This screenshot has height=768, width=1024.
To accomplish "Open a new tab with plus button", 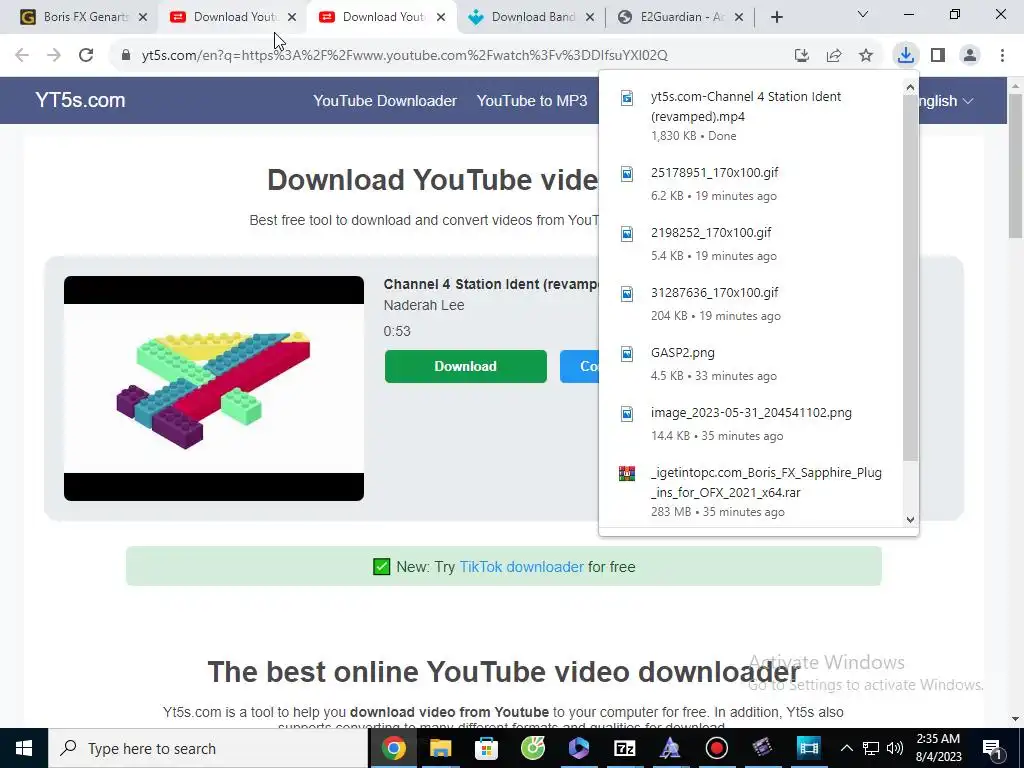I will pos(776,17).
